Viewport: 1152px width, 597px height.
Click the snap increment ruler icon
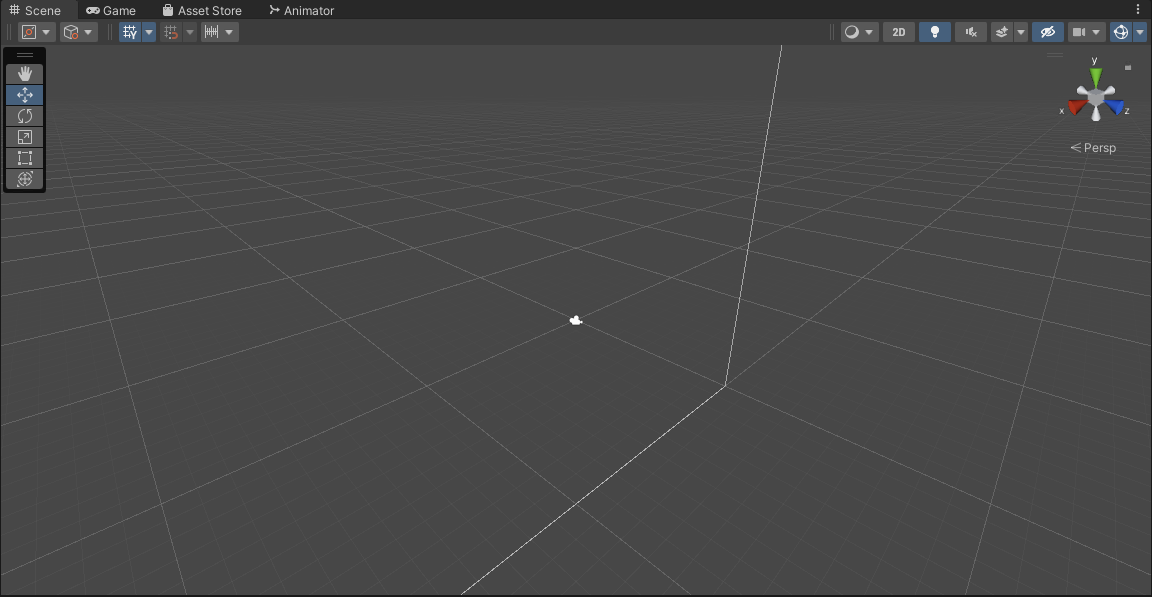coord(213,31)
